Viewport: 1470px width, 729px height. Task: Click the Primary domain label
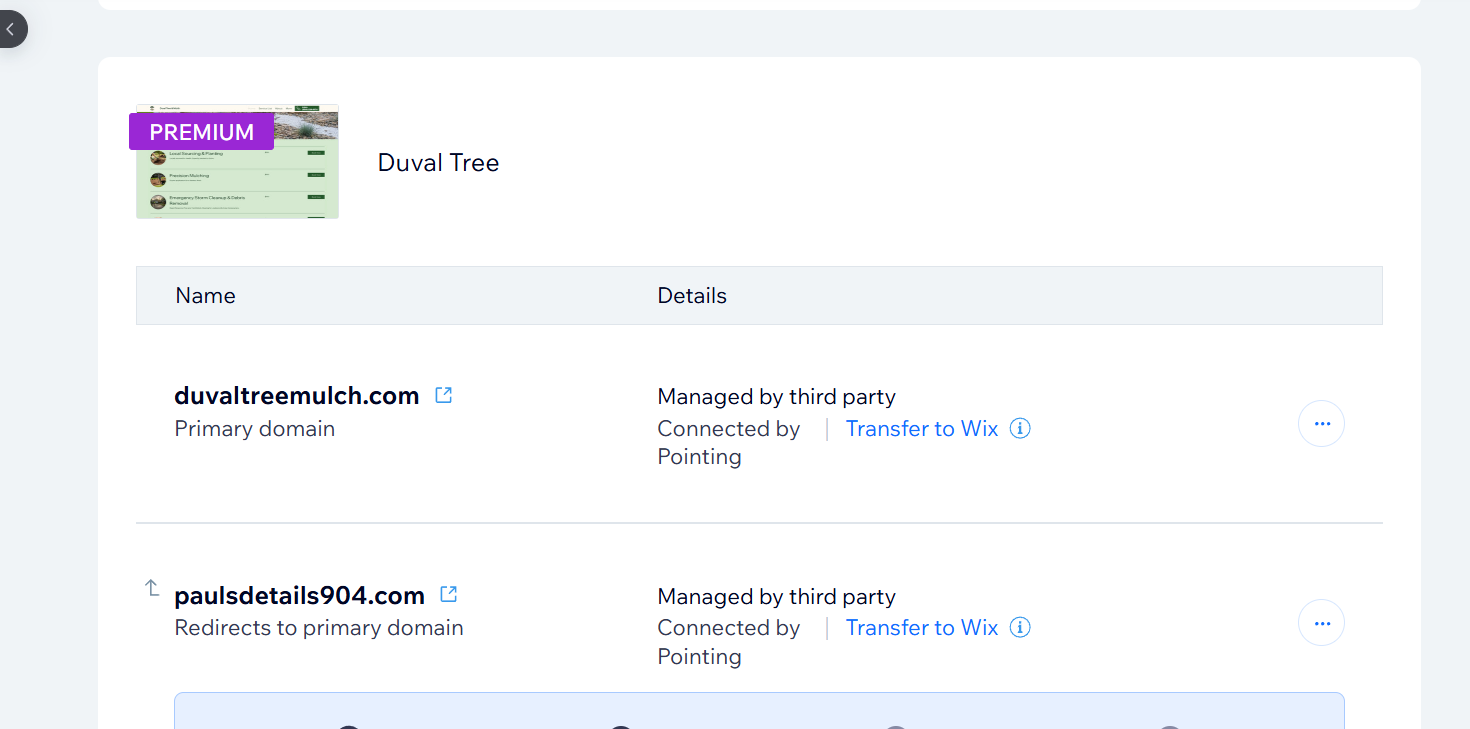tap(255, 428)
